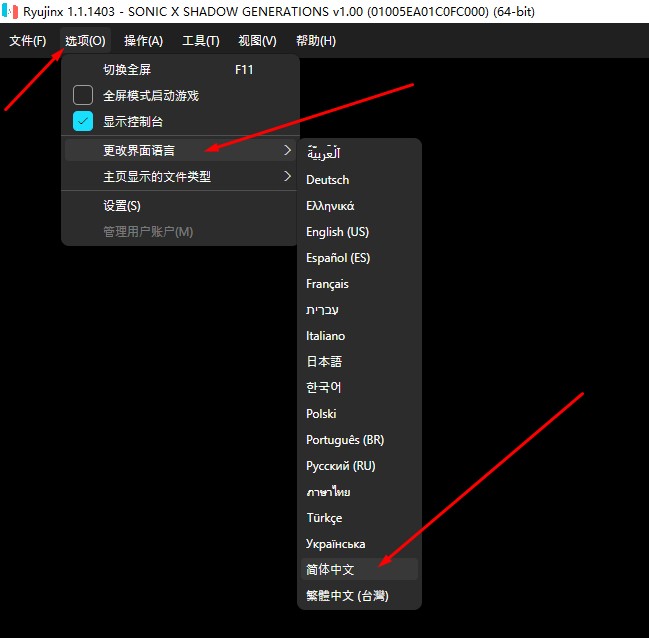This screenshot has height=638, width=649.
Task: Choose Hebrew (עברית) language
Action: click(x=359, y=310)
